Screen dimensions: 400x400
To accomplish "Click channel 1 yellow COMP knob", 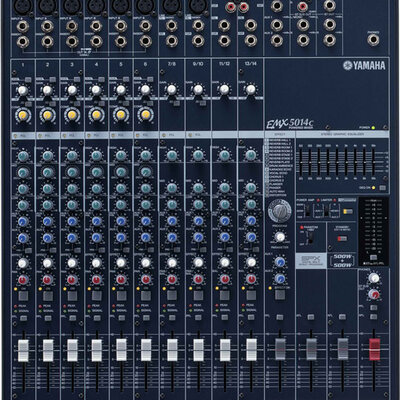I will (22, 115).
